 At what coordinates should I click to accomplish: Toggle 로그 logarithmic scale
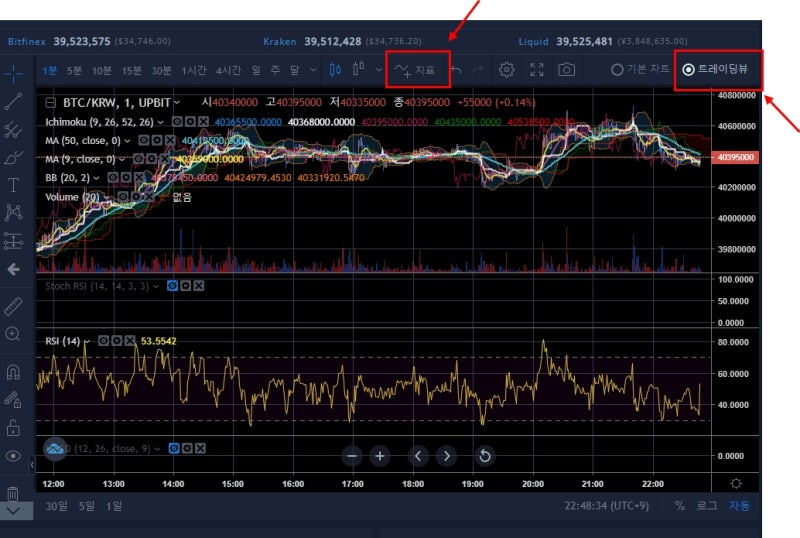707,506
